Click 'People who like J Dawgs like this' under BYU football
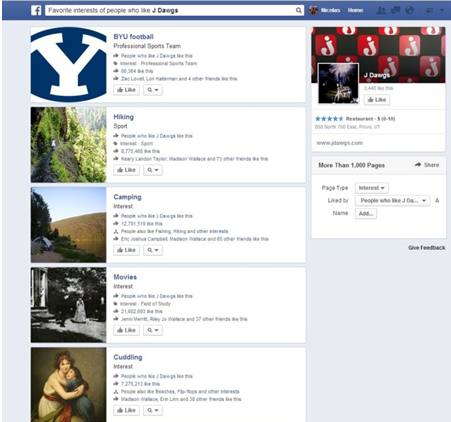The image size is (451, 422). (x=157, y=56)
